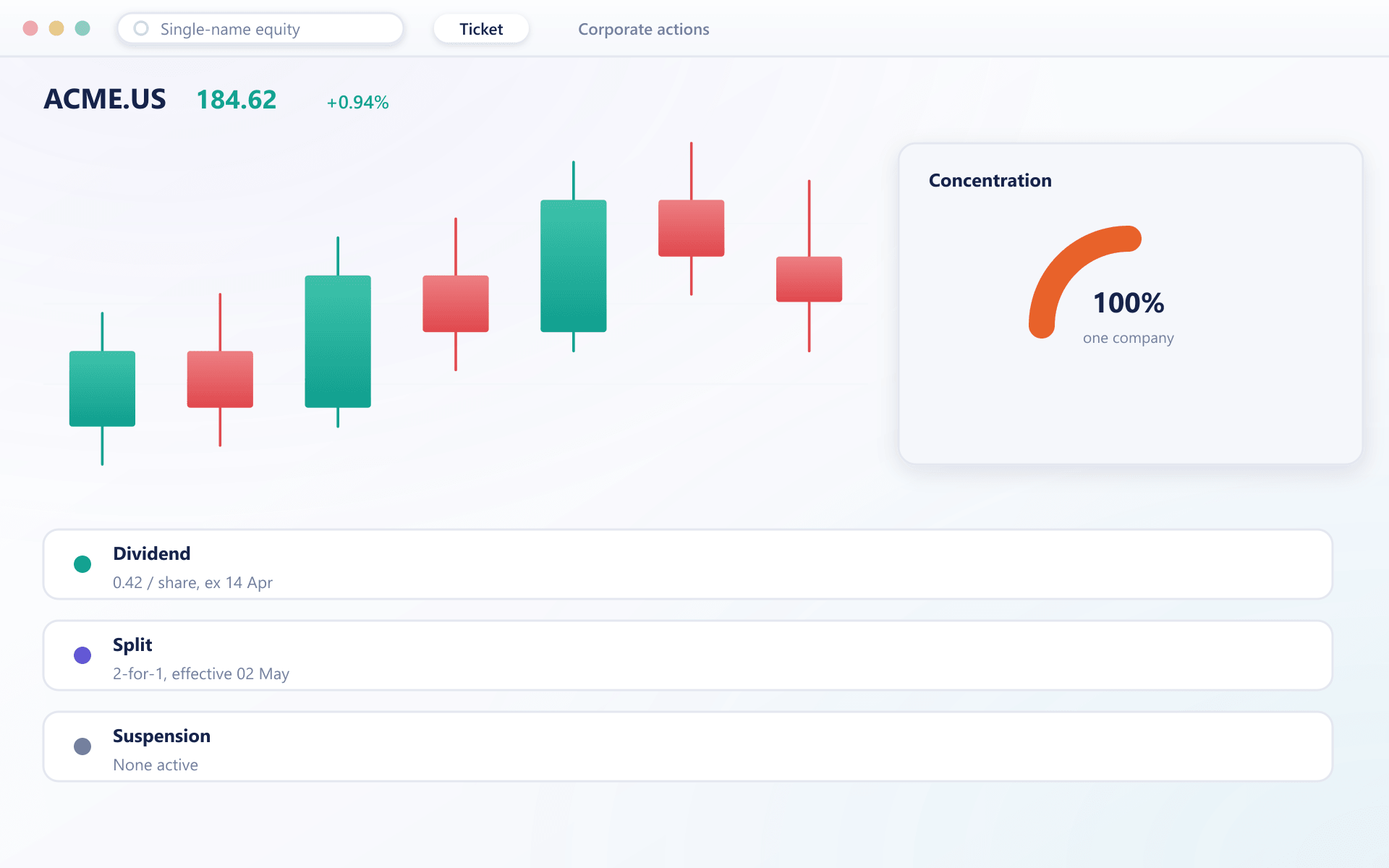Screen dimensions: 1389x868
Task: Click '0.42 / share, ex 14 Apr' text
Action: click(x=192, y=582)
